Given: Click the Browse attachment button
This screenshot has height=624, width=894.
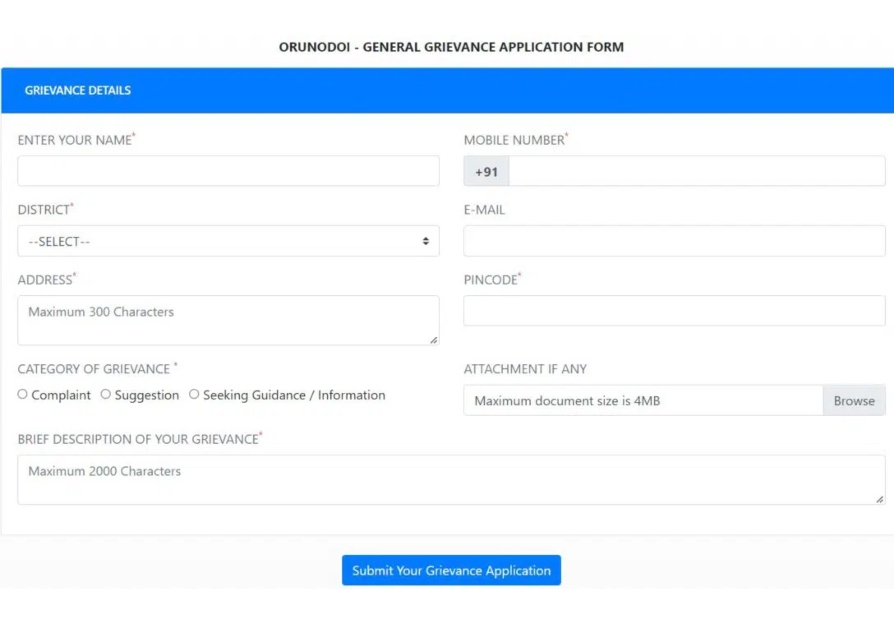Looking at the screenshot, I should (854, 400).
